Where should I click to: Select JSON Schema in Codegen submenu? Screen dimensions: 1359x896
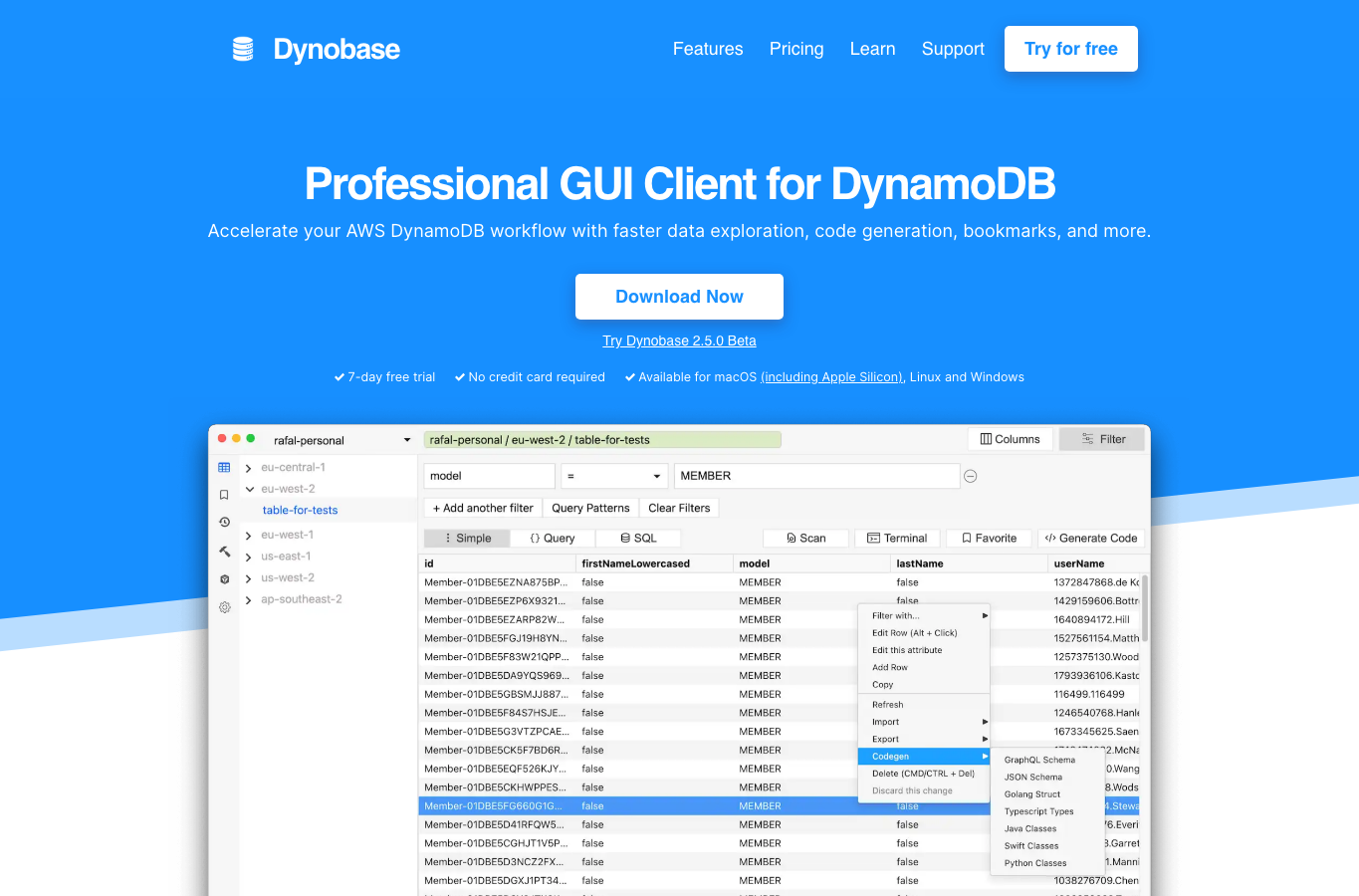click(1047, 778)
